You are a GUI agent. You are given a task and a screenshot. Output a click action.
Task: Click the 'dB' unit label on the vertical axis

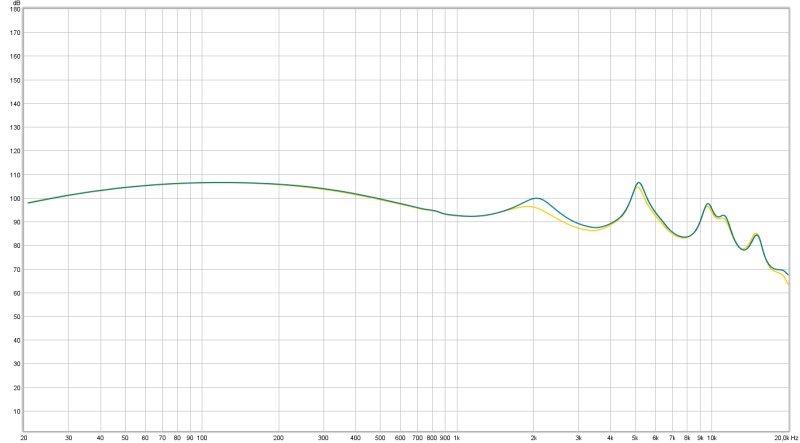(15, 3)
